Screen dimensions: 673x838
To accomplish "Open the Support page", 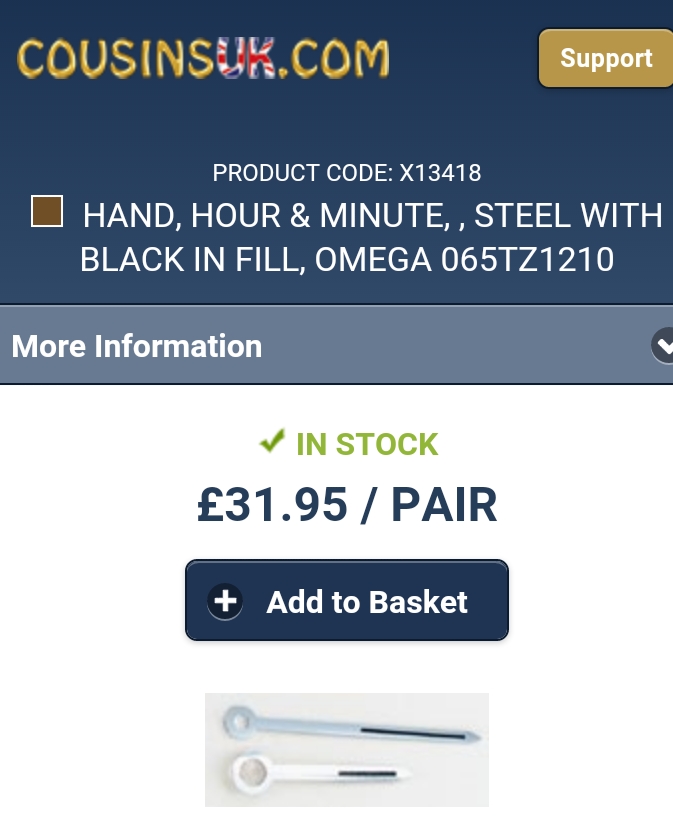I will pos(606,58).
